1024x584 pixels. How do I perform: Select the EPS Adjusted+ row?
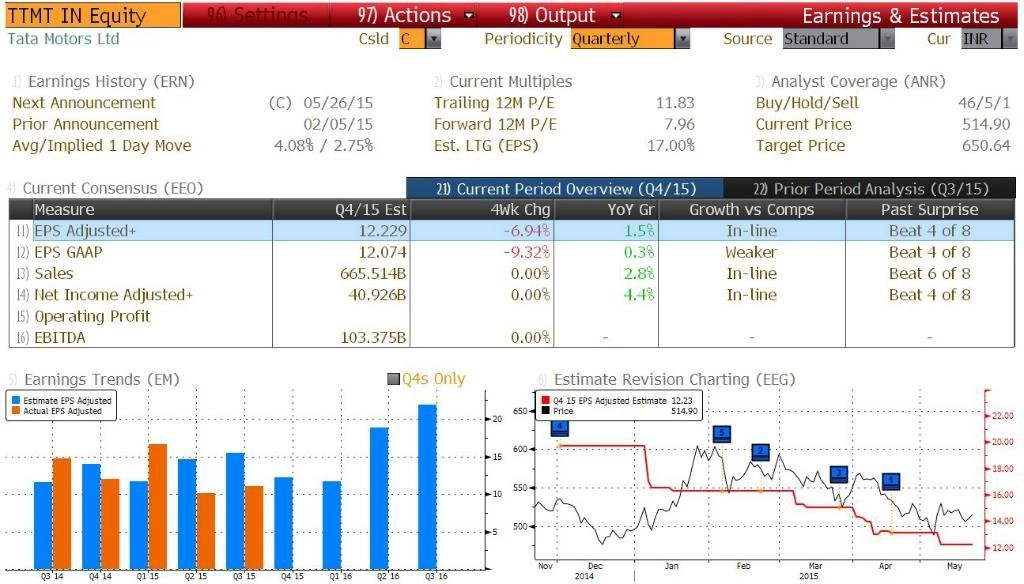point(512,231)
